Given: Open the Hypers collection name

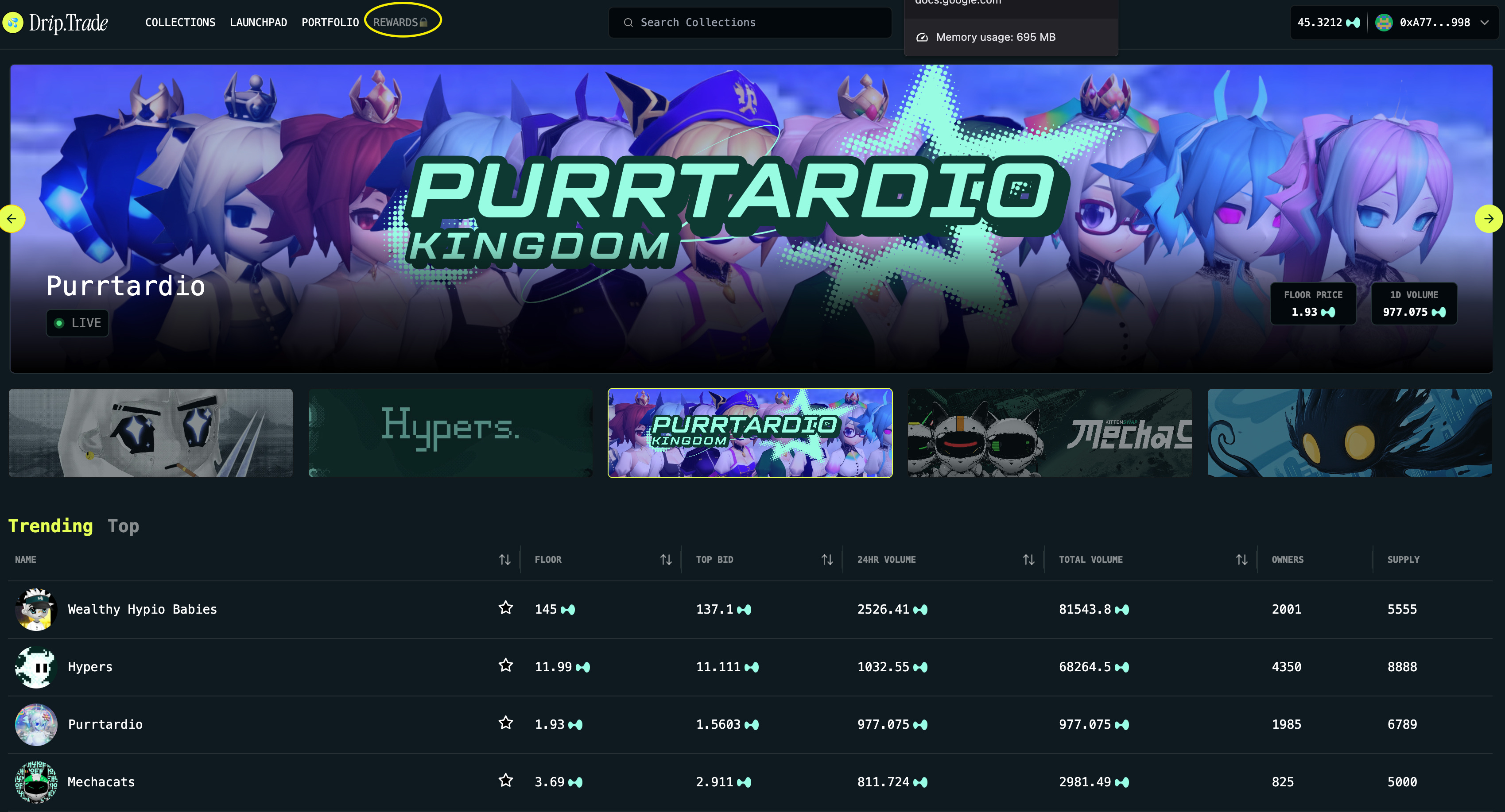Looking at the screenshot, I should pyautogui.click(x=90, y=667).
